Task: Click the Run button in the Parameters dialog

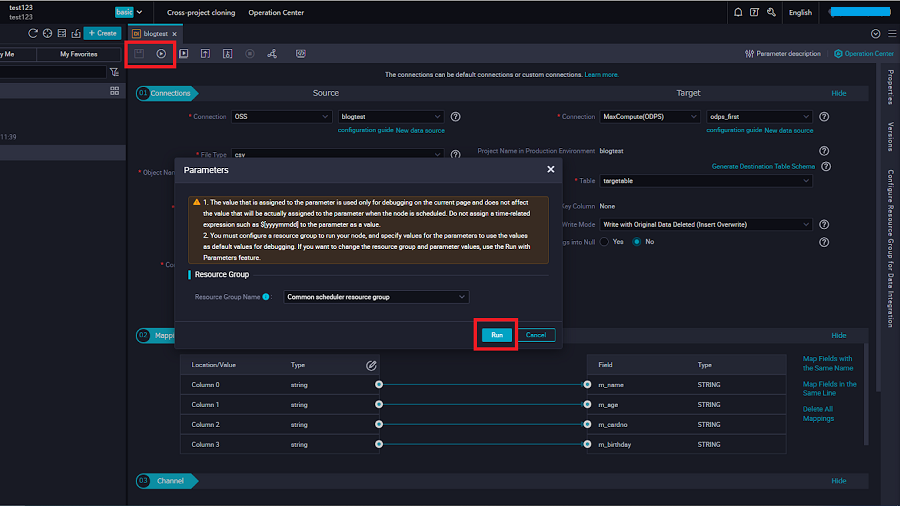Action: pyautogui.click(x=497, y=335)
